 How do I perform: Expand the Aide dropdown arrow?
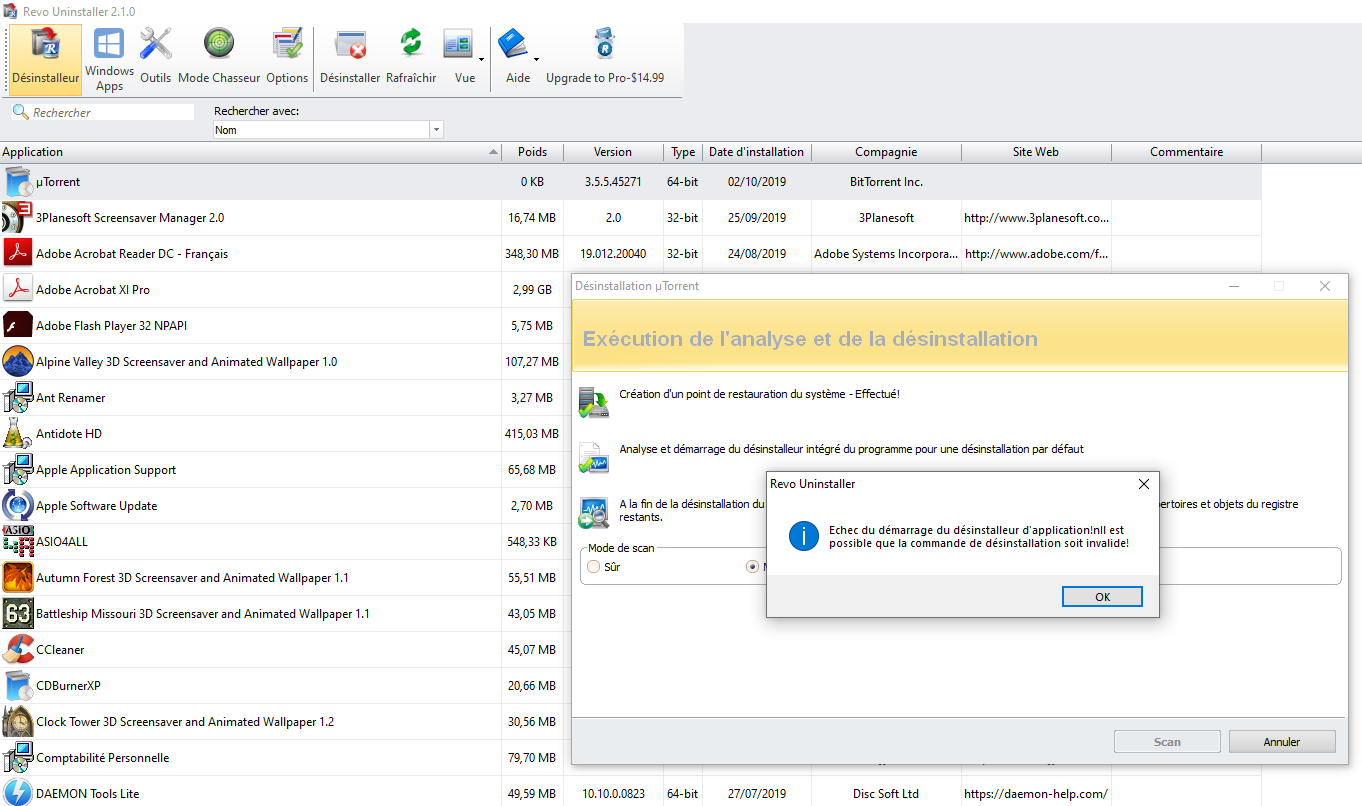click(536, 60)
